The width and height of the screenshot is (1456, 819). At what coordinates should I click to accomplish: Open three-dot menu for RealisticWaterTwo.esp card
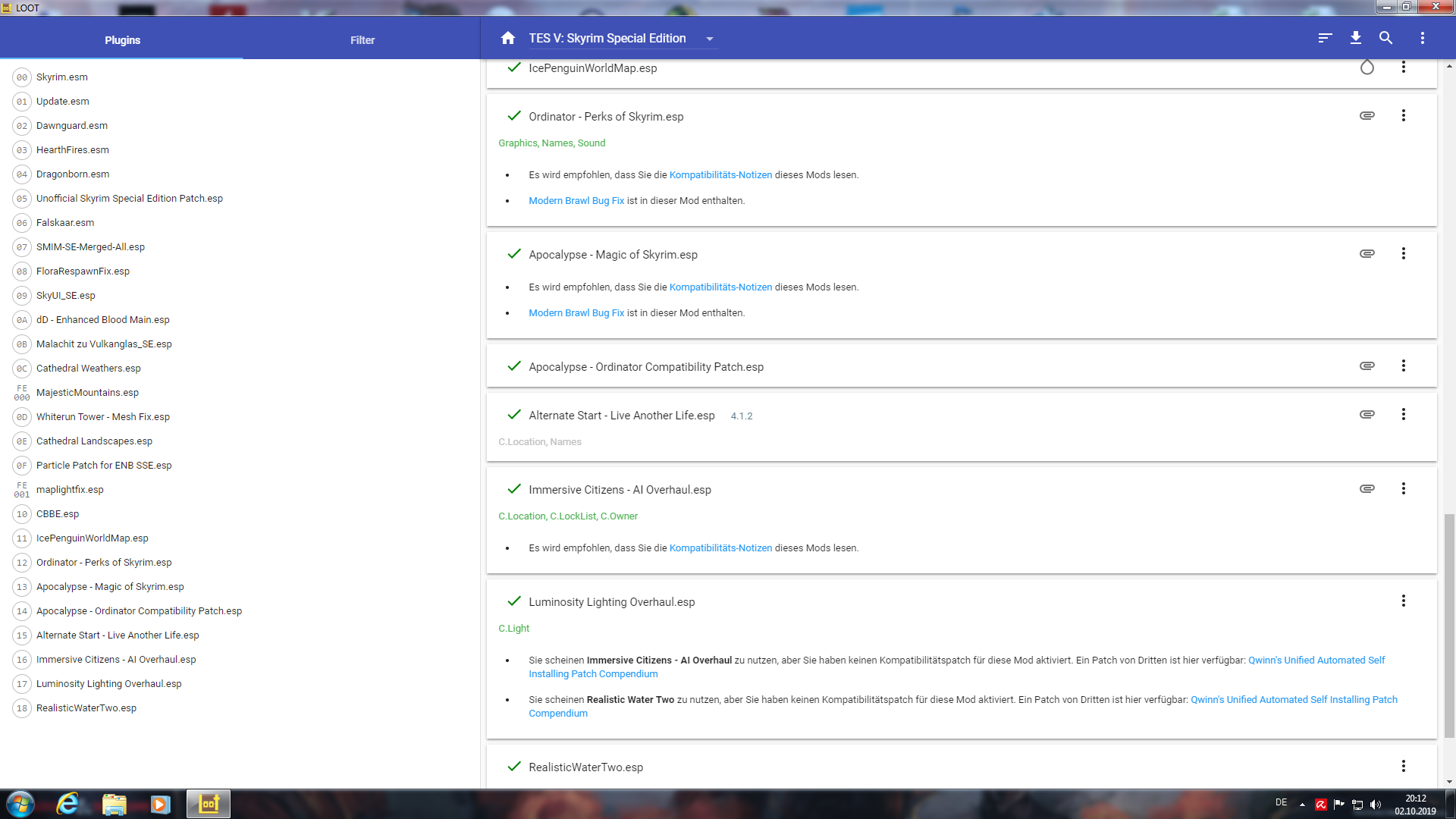1403,766
